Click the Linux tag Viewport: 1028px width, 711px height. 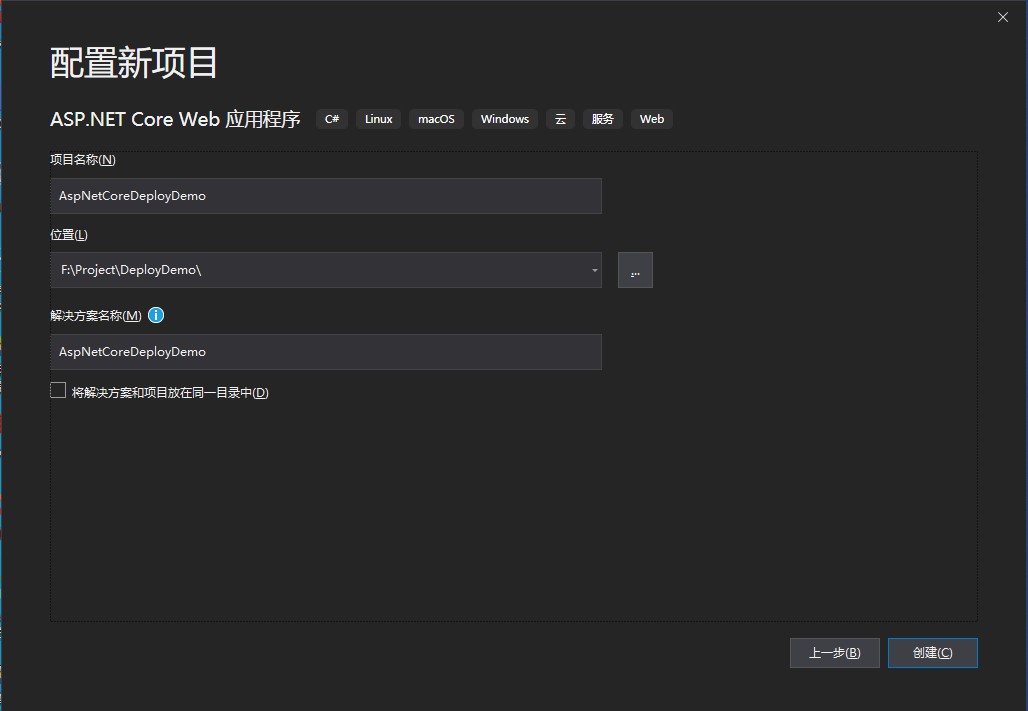tap(378, 119)
